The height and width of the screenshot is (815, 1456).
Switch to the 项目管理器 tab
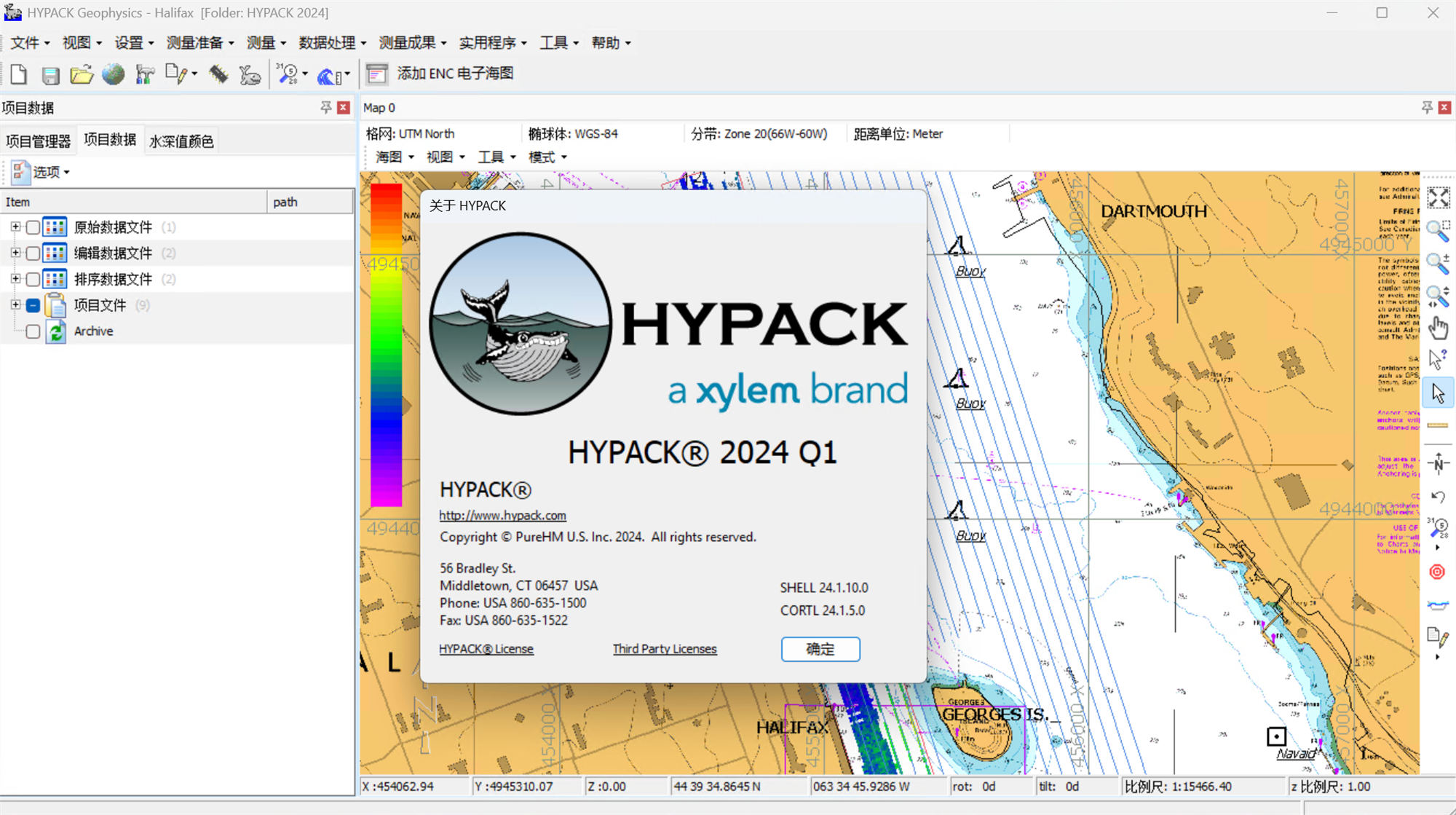pos(39,141)
